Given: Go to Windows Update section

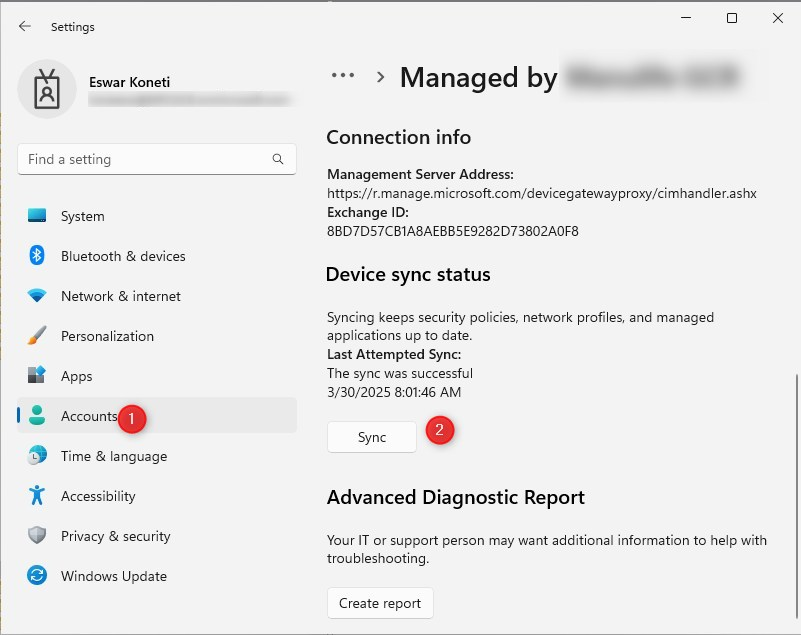Looking at the screenshot, I should 113,576.
